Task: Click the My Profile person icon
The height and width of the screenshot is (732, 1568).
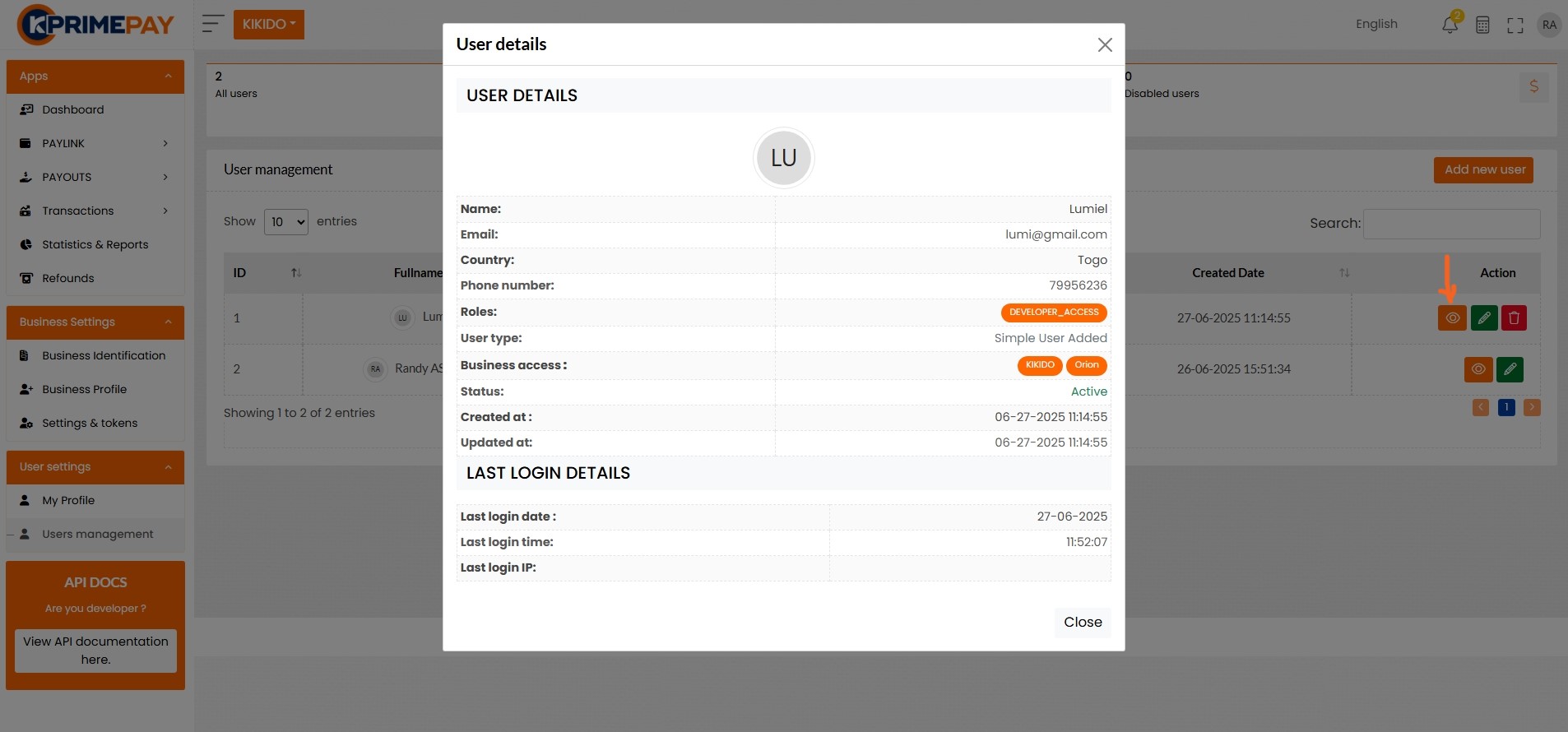Action: (25, 500)
